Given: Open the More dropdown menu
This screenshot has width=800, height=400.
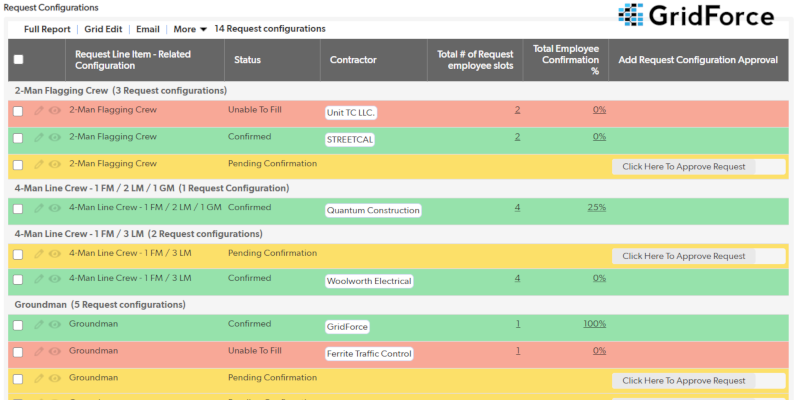Looking at the screenshot, I should 190,30.
